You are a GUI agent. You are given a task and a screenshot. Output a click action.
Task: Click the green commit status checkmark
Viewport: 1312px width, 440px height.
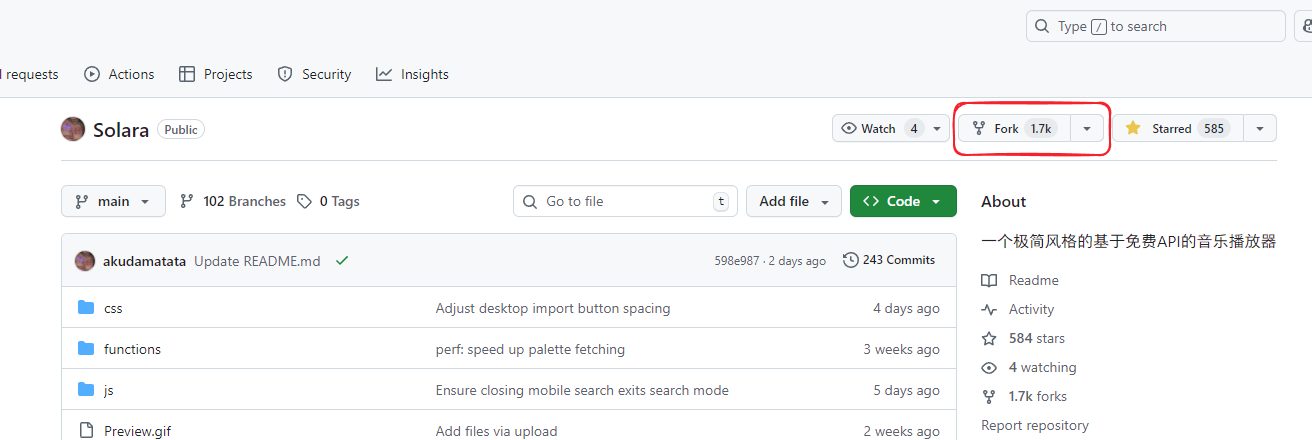[x=342, y=261]
